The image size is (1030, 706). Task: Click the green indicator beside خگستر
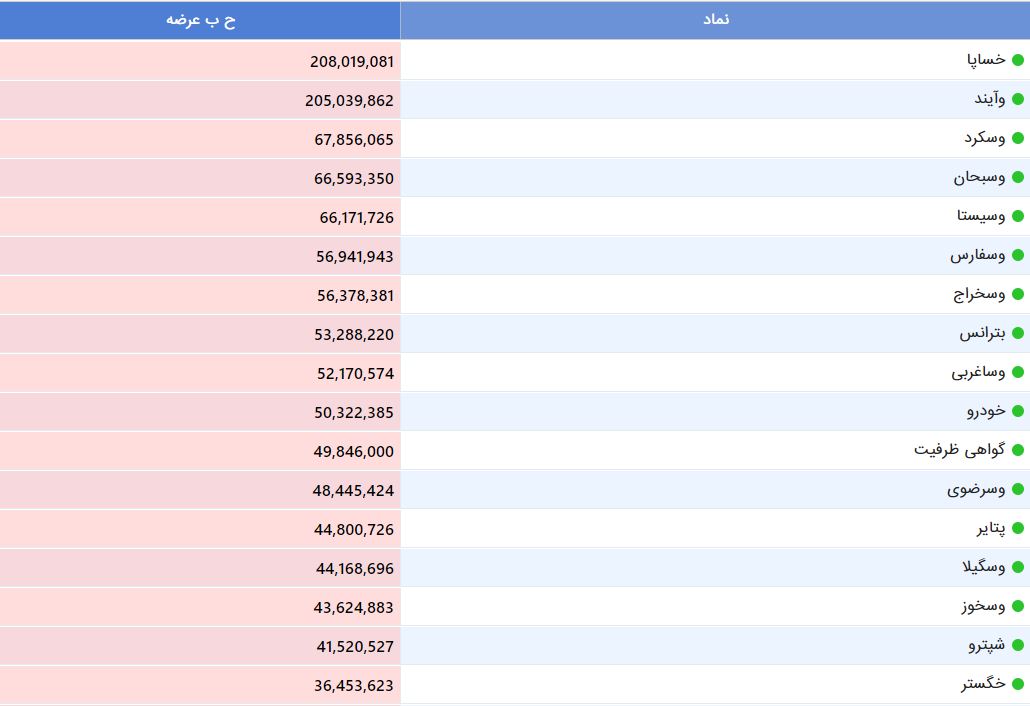point(1017,685)
